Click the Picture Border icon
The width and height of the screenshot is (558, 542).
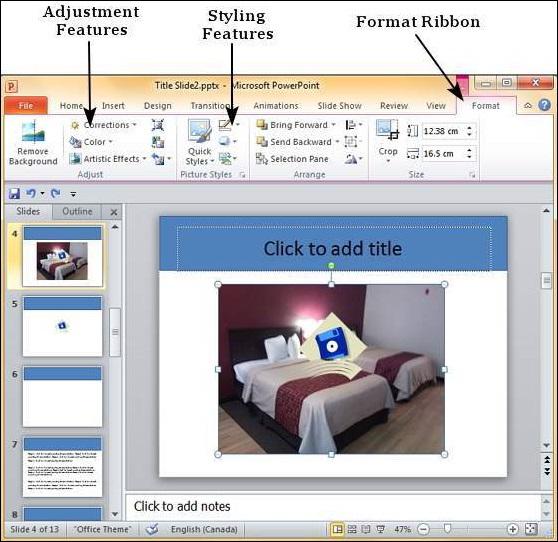pos(225,125)
